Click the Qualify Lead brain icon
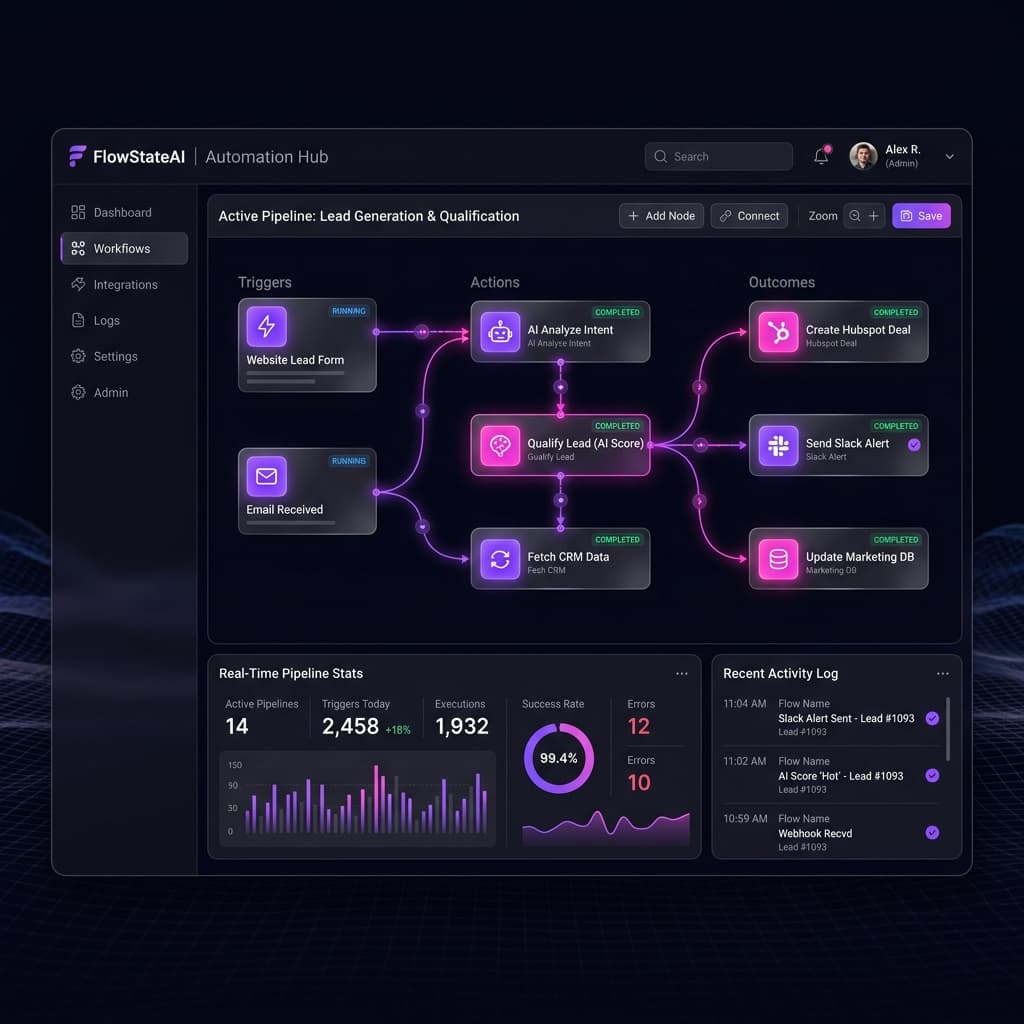 500,445
